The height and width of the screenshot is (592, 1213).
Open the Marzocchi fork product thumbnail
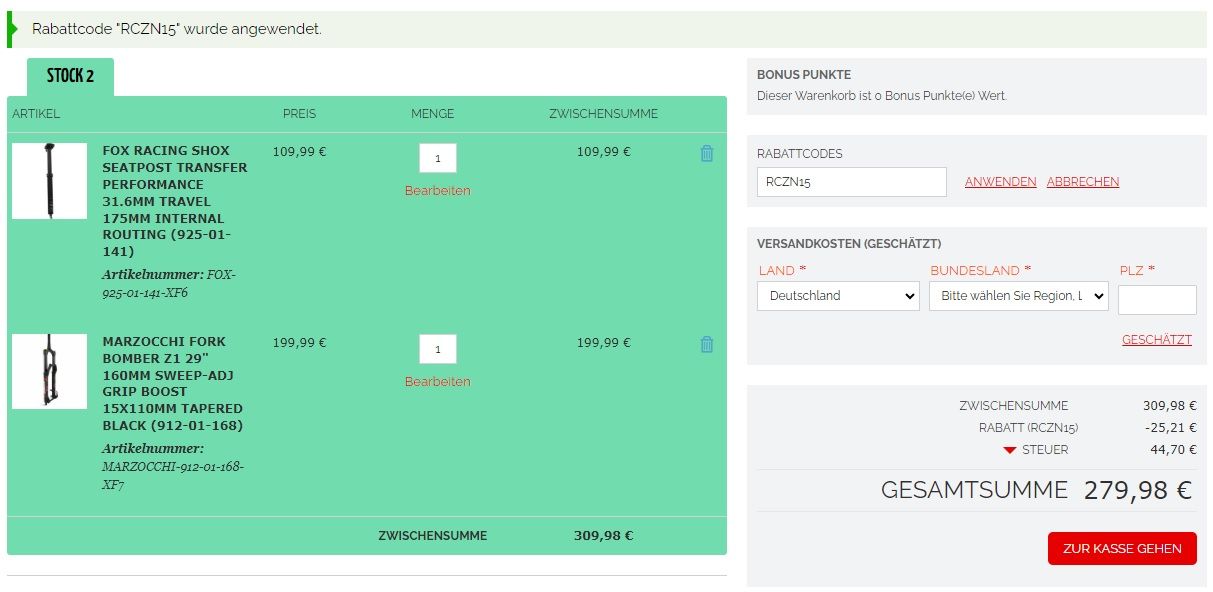49,371
